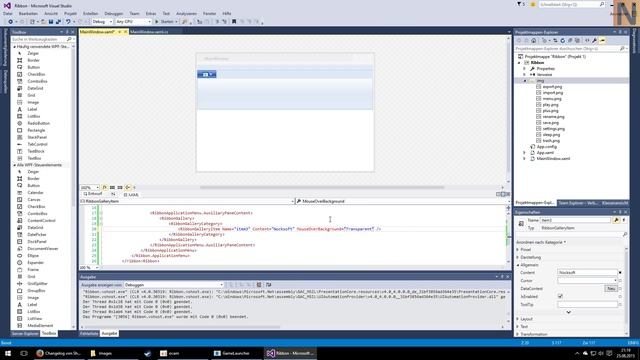This screenshot has width=640, height=360.
Task: Expand the Pinsel property category
Action: [518, 249]
